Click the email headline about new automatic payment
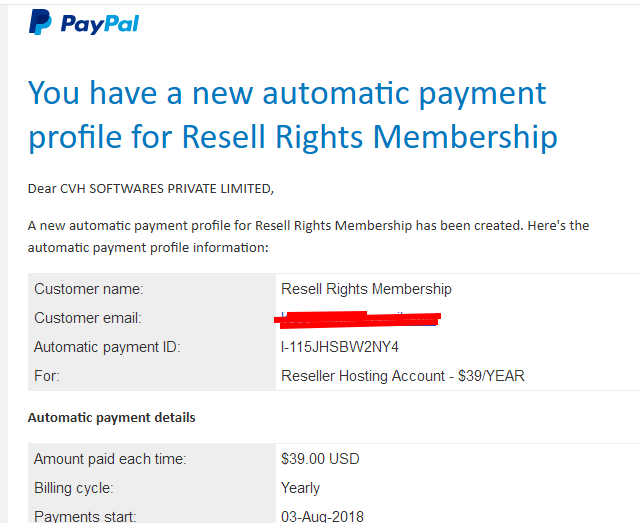This screenshot has height=523, width=640. click(293, 115)
